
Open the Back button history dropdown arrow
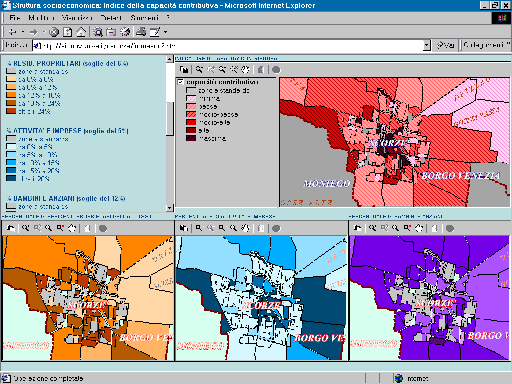pos(23,32)
